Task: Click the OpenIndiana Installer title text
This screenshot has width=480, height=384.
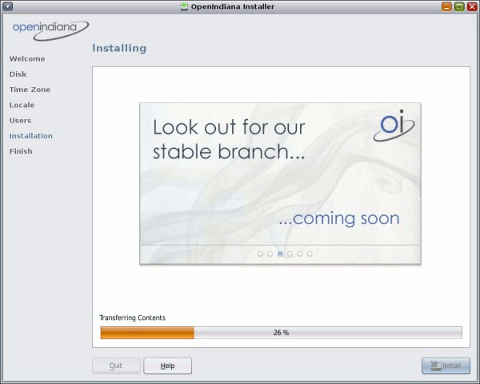Action: pyautogui.click(x=232, y=6)
